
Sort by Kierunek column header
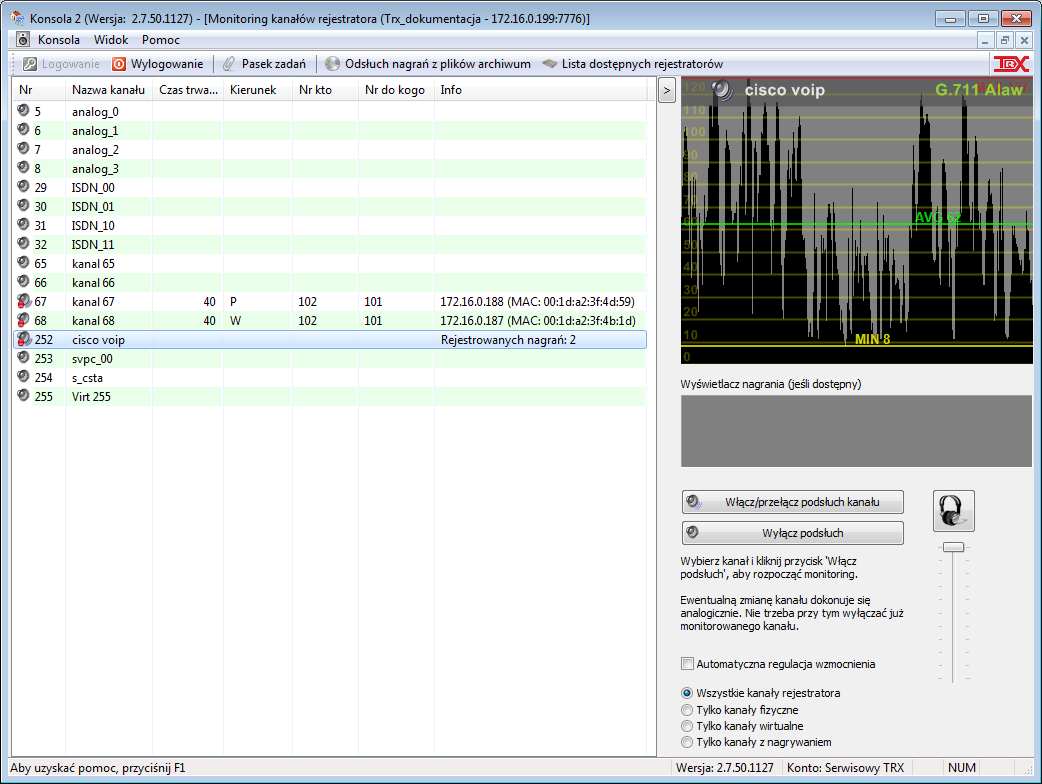(258, 90)
